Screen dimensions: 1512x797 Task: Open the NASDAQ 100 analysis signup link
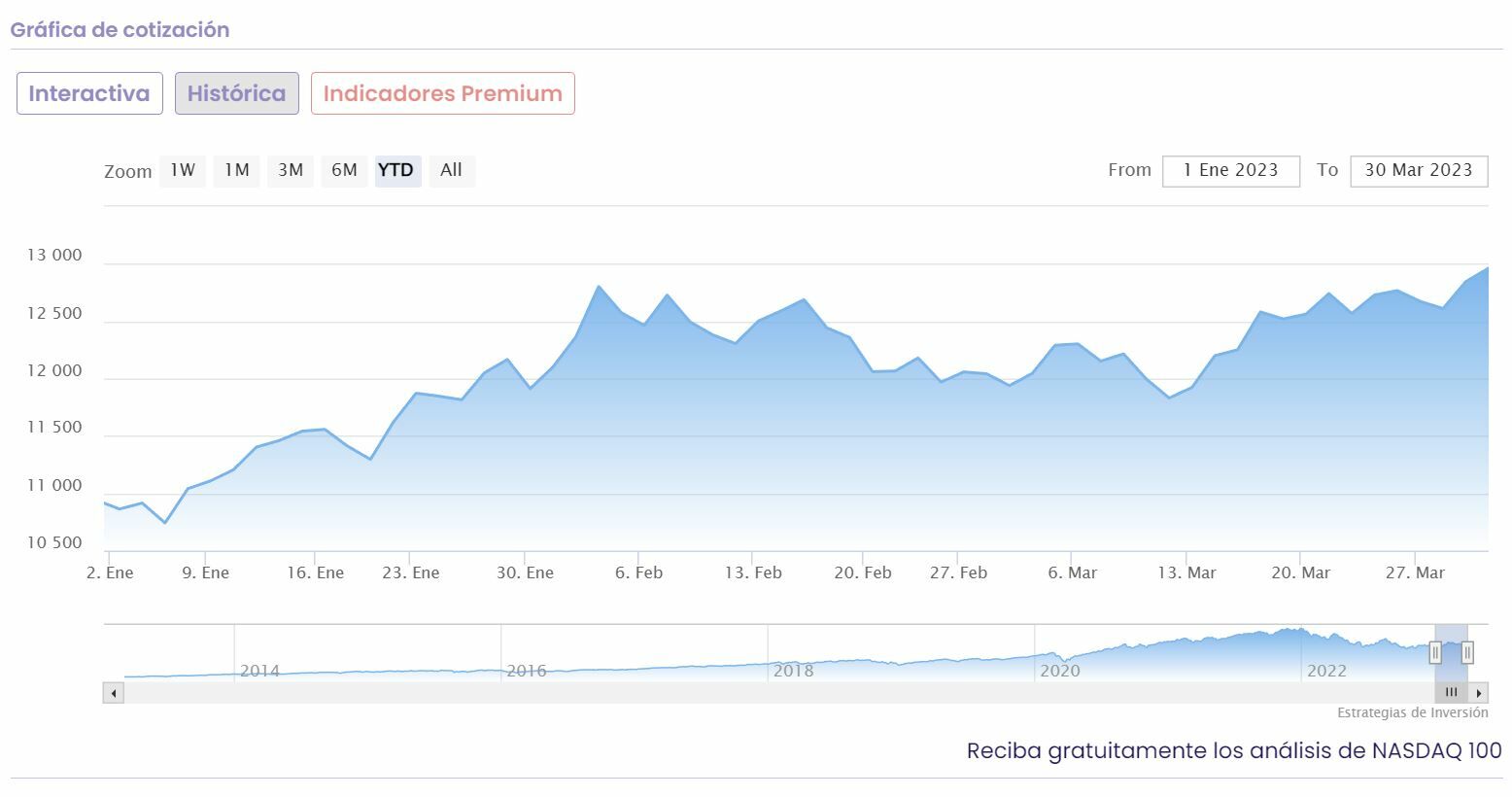point(1233,750)
